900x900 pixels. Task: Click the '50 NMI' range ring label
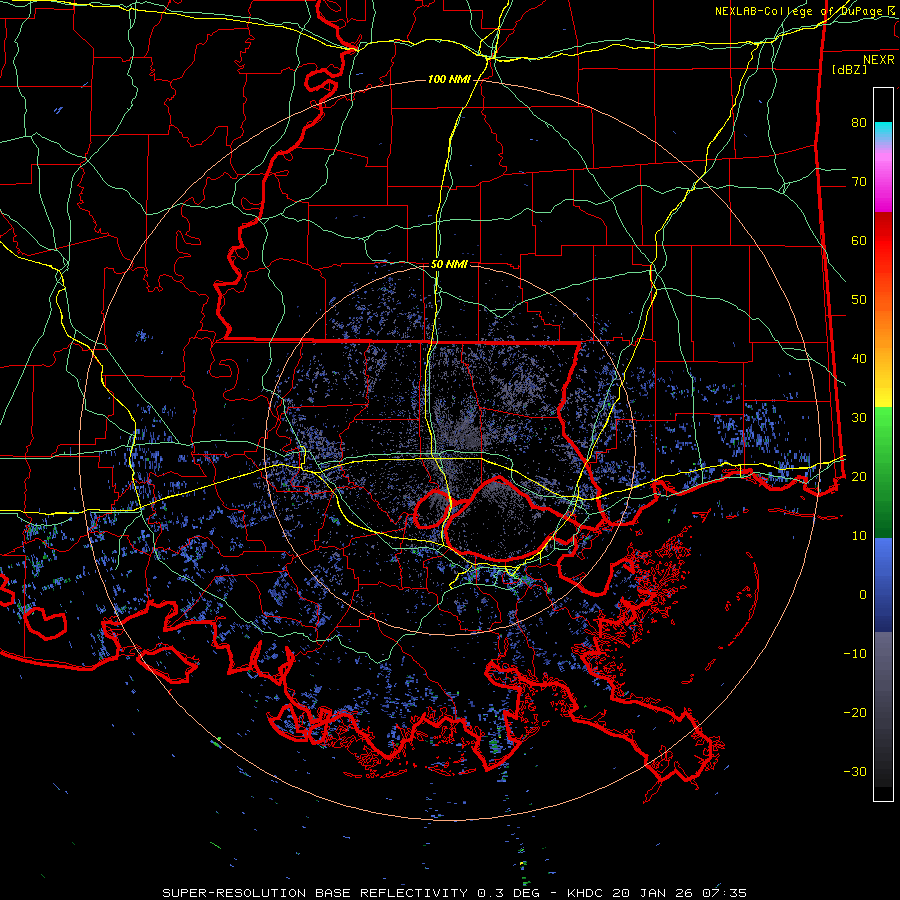(x=449, y=265)
